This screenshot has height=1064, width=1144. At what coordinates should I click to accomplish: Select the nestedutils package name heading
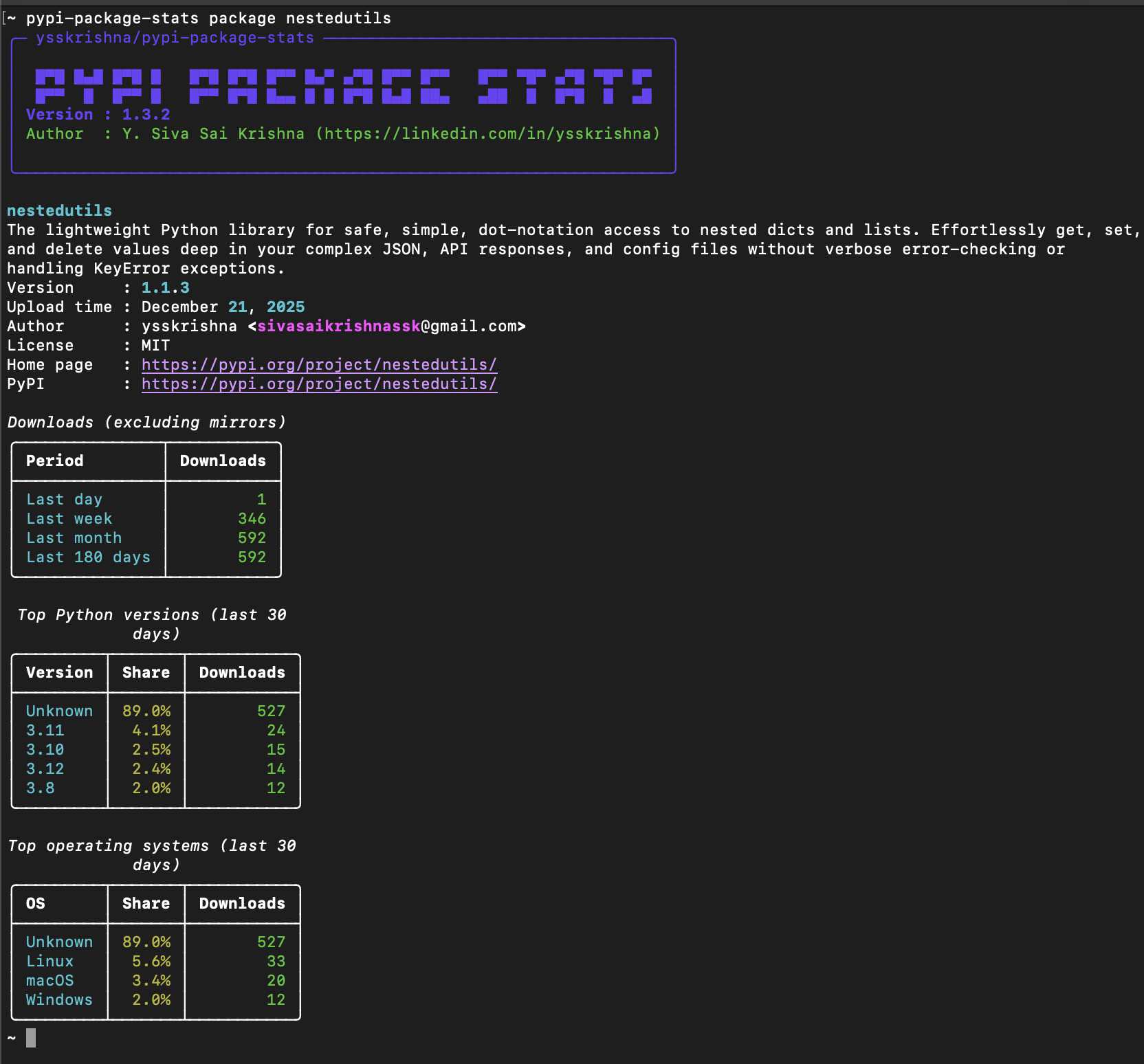[x=58, y=210]
